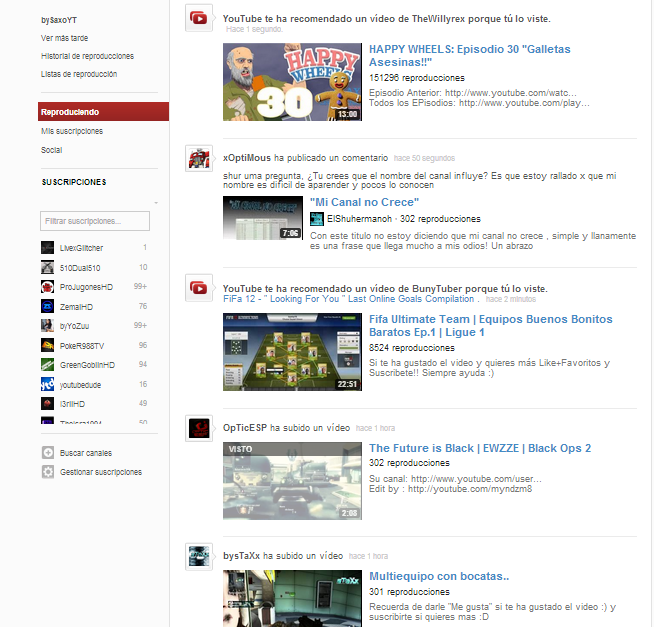The height and width of the screenshot is (627, 654).
Task: Open HAPPY WHEELS Episodio 30 video title
Action: 470,55
